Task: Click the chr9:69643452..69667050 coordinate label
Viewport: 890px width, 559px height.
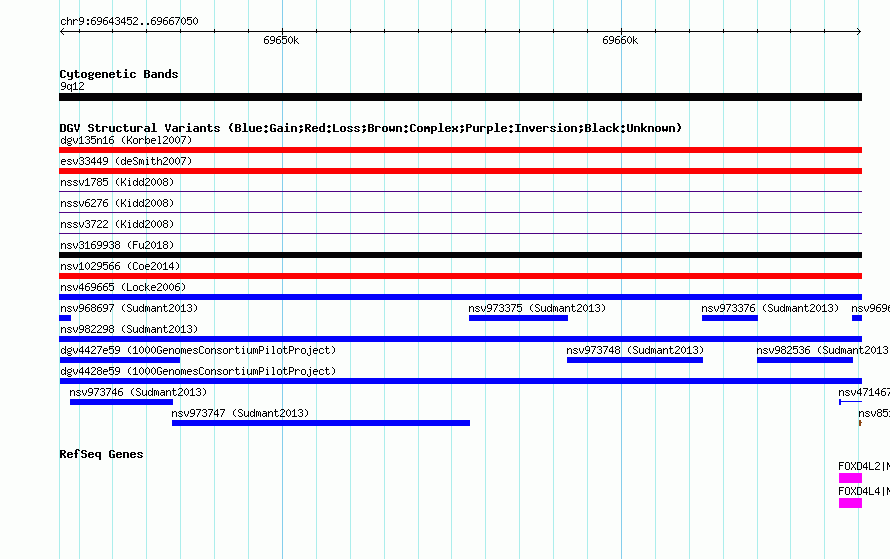Action: 129,21
